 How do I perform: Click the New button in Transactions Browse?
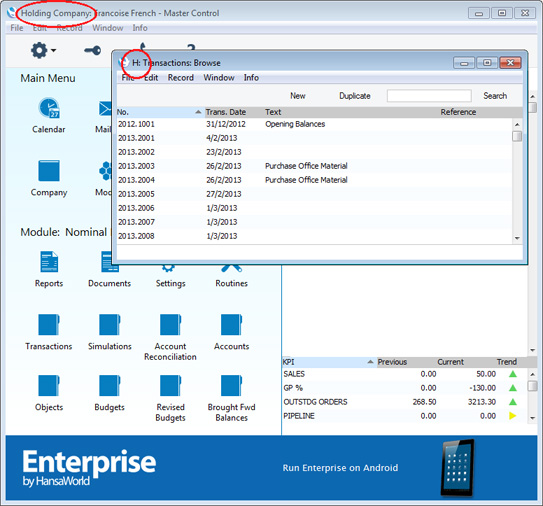(x=297, y=96)
